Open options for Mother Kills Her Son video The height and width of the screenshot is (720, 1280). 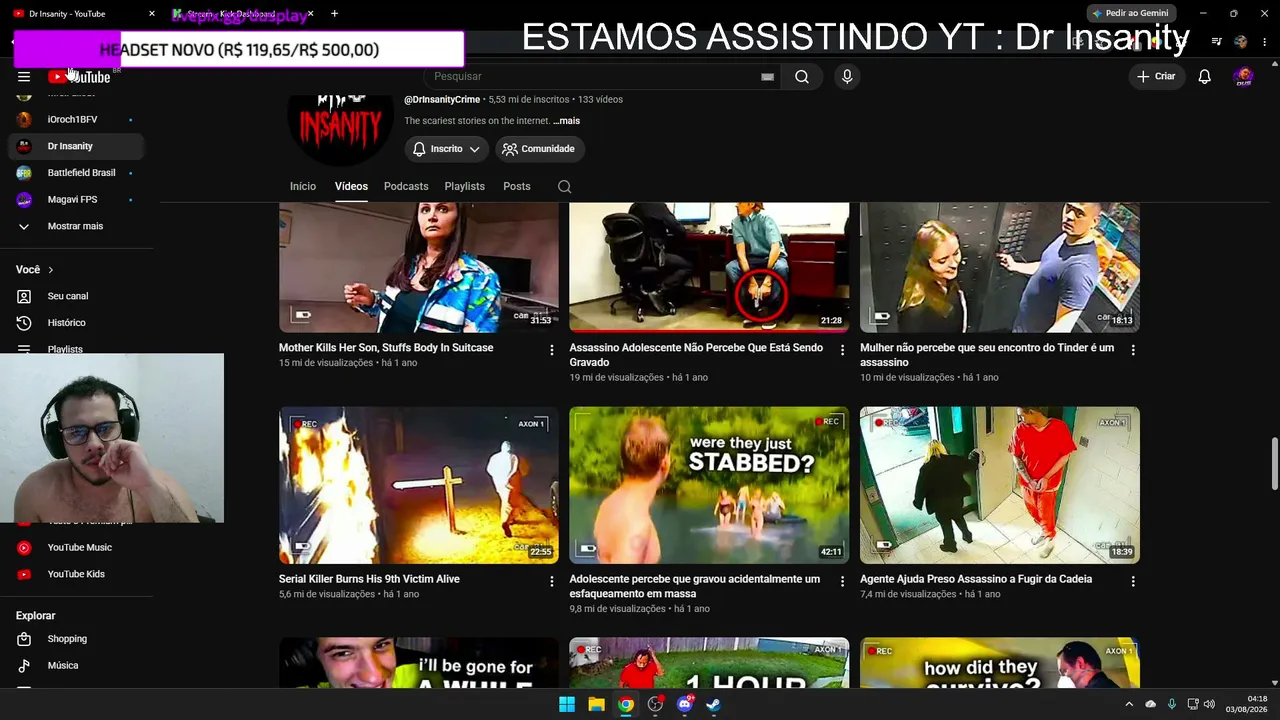552,350
